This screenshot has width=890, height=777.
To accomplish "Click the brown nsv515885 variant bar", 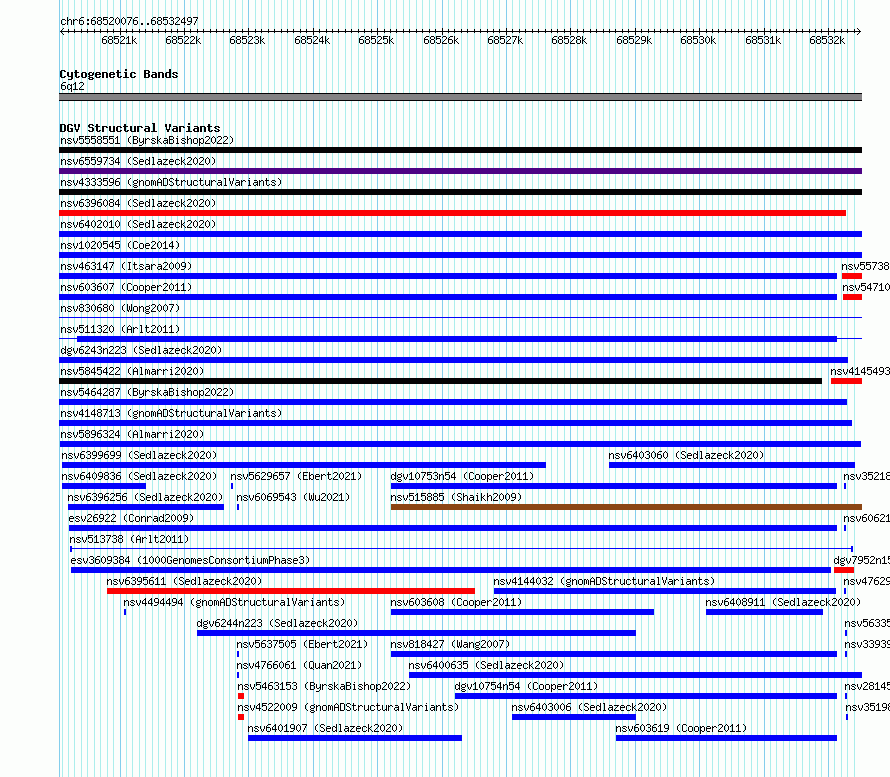I will tap(626, 507).
